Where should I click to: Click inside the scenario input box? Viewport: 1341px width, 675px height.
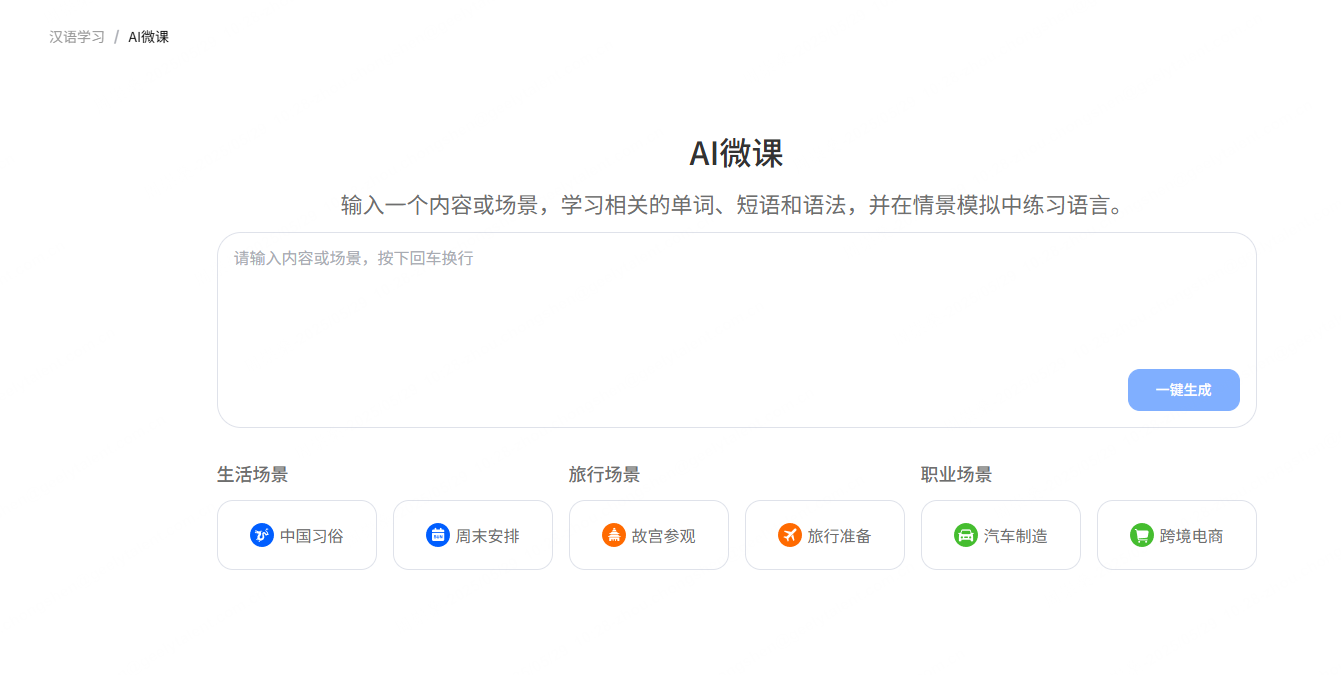tap(736, 300)
